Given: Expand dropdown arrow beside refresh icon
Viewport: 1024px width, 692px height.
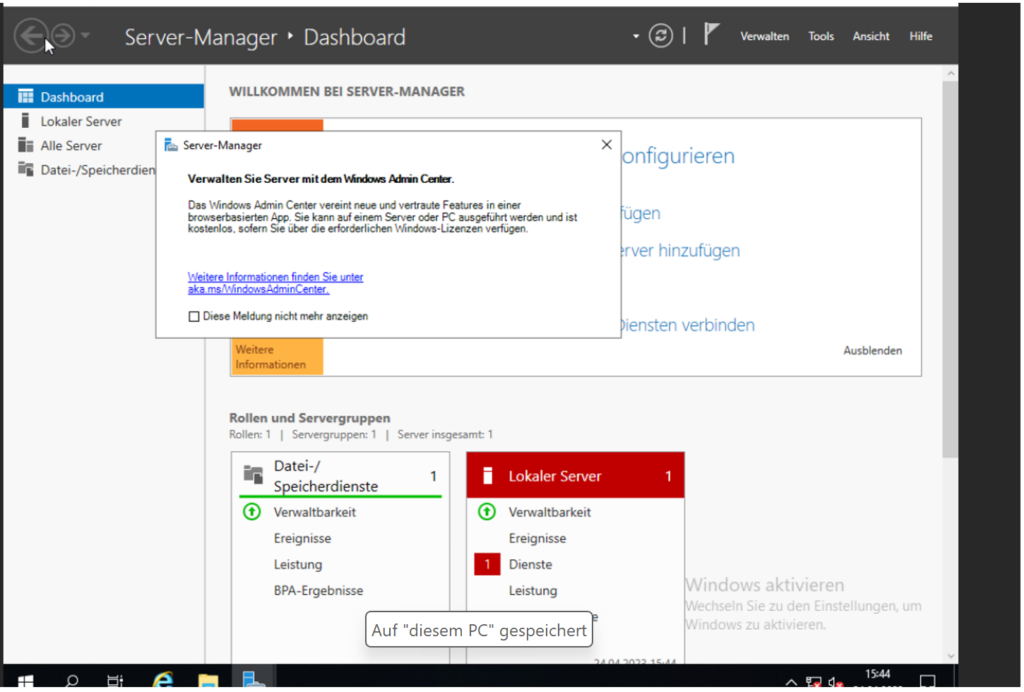Looking at the screenshot, I should [x=635, y=37].
